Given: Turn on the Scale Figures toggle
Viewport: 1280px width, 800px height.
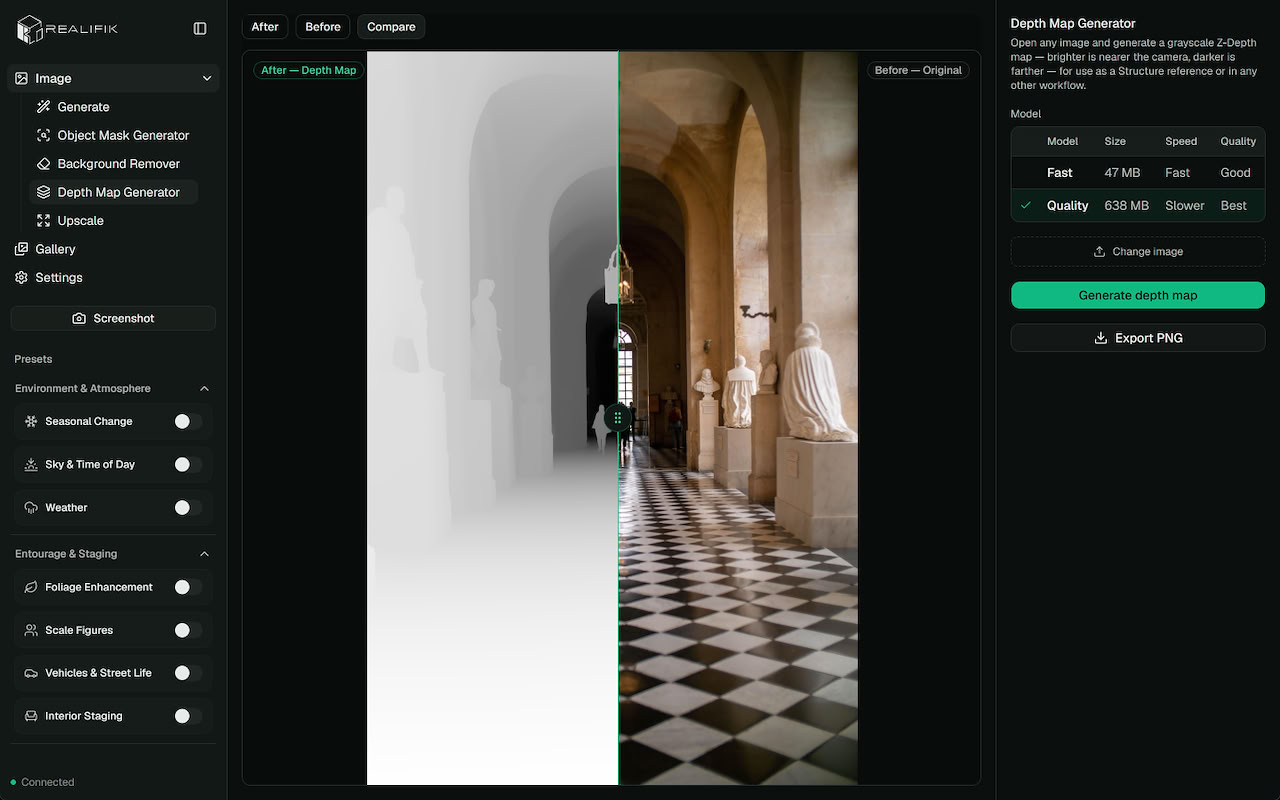Looking at the screenshot, I should (188, 630).
